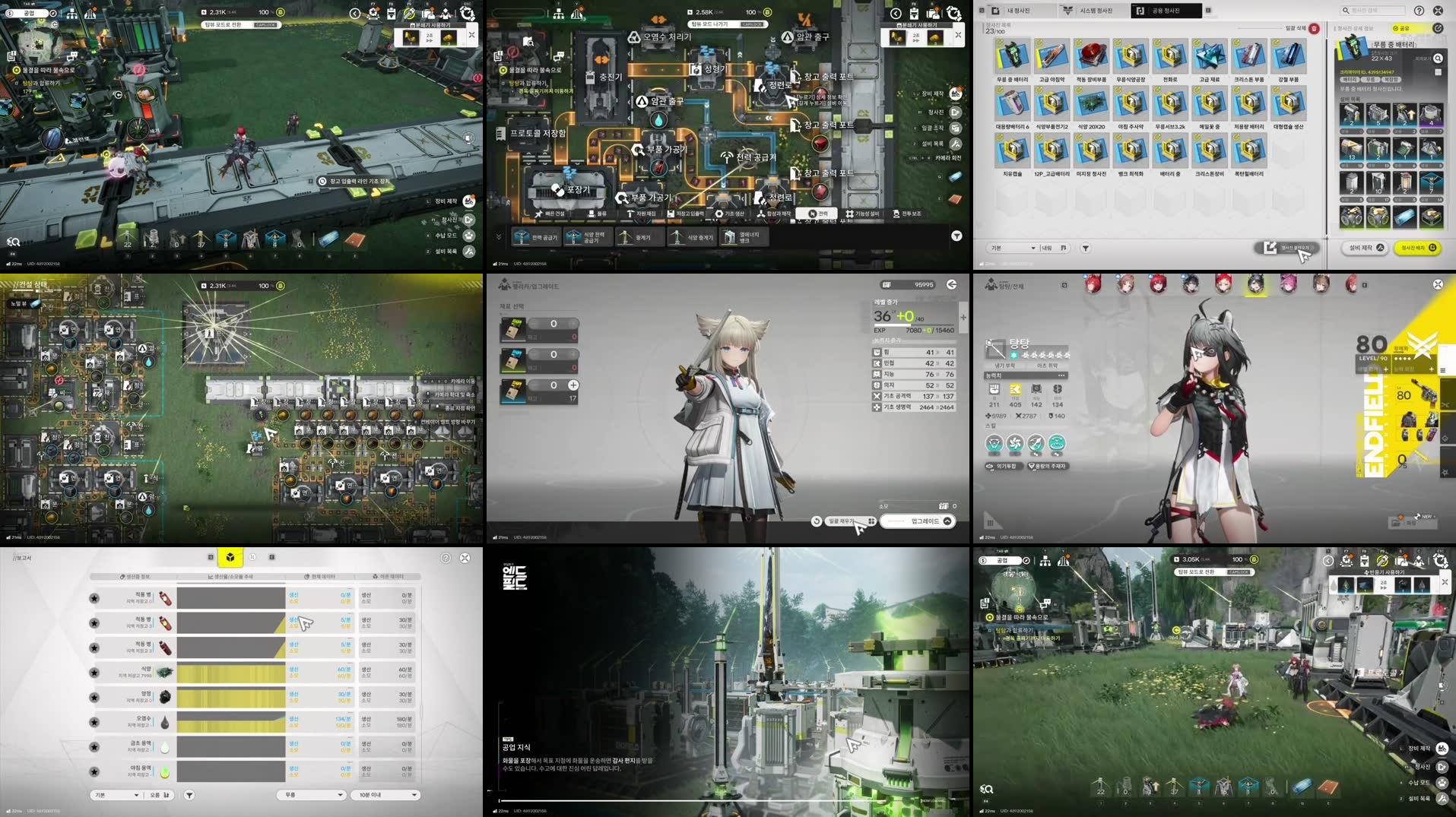The width and height of the screenshot is (1456, 817).
Task: Click the back arrow on upgrade screen
Action: [951, 284]
